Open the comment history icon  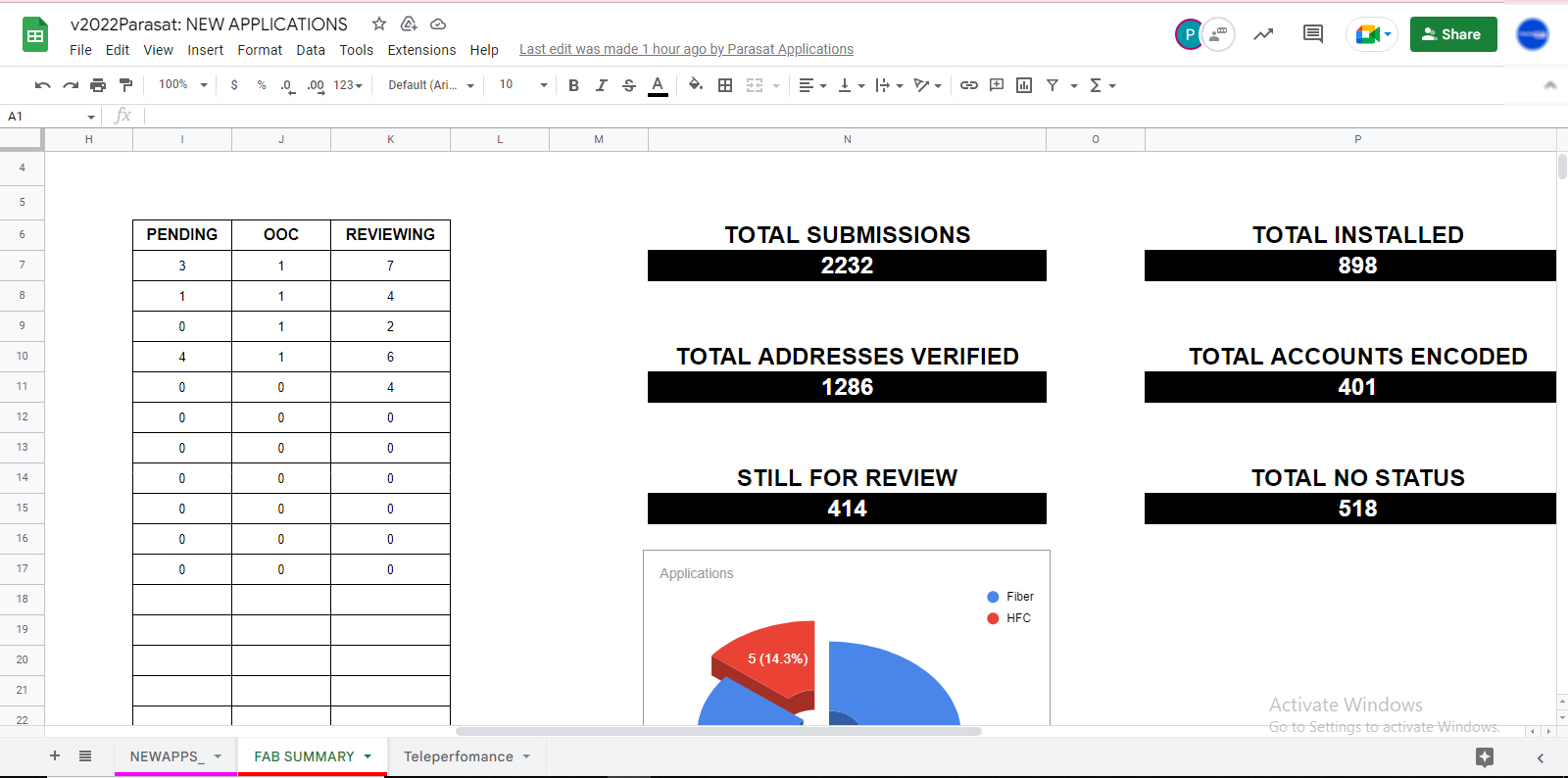coord(1313,34)
